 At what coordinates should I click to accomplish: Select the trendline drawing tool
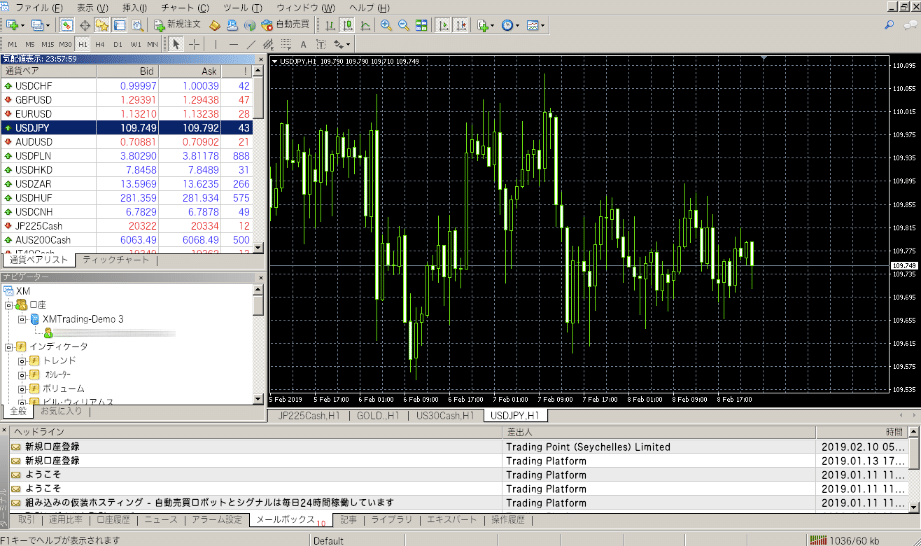[251, 44]
